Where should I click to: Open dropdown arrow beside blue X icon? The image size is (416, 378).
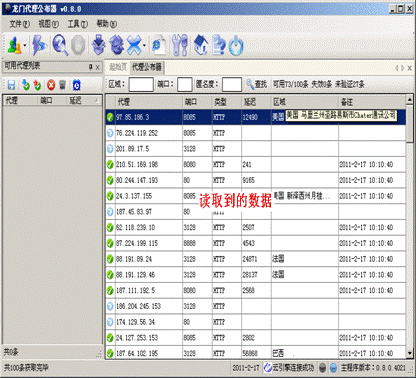tap(144, 46)
